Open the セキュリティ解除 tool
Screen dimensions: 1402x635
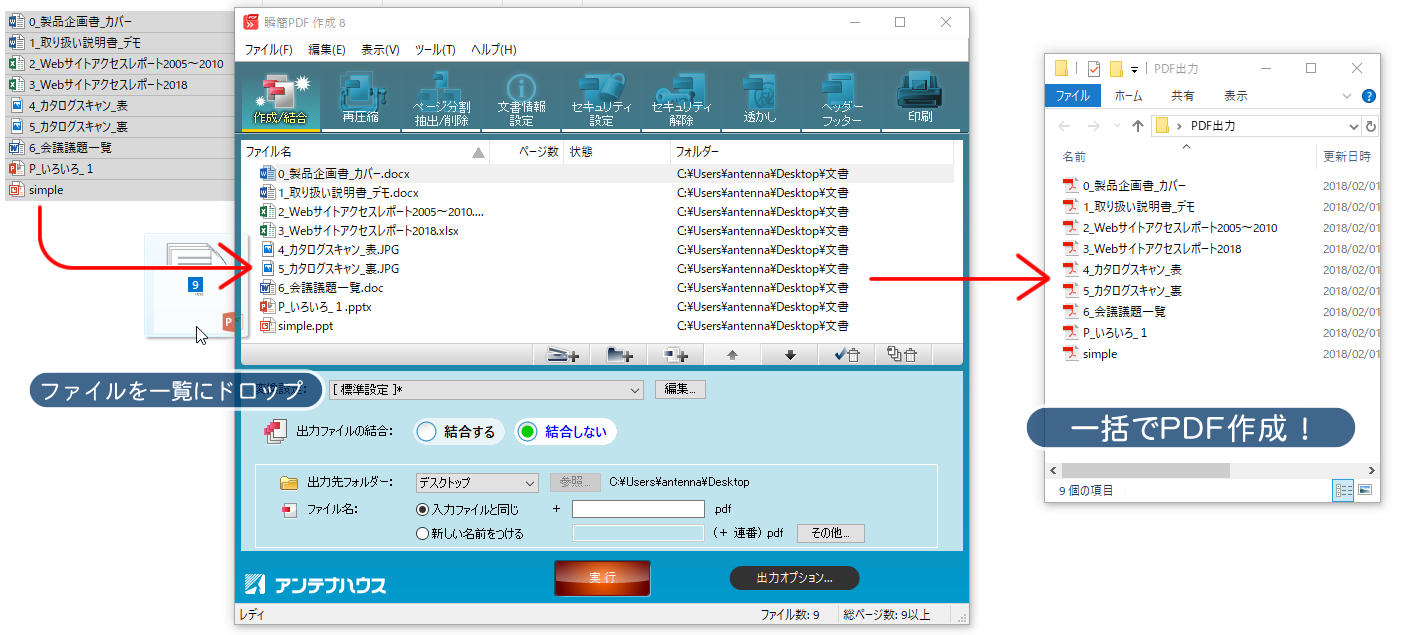[681, 98]
